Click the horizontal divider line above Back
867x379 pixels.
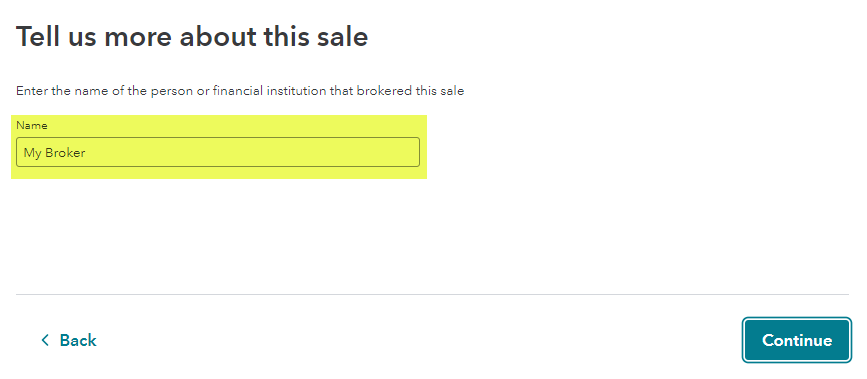click(x=432, y=294)
